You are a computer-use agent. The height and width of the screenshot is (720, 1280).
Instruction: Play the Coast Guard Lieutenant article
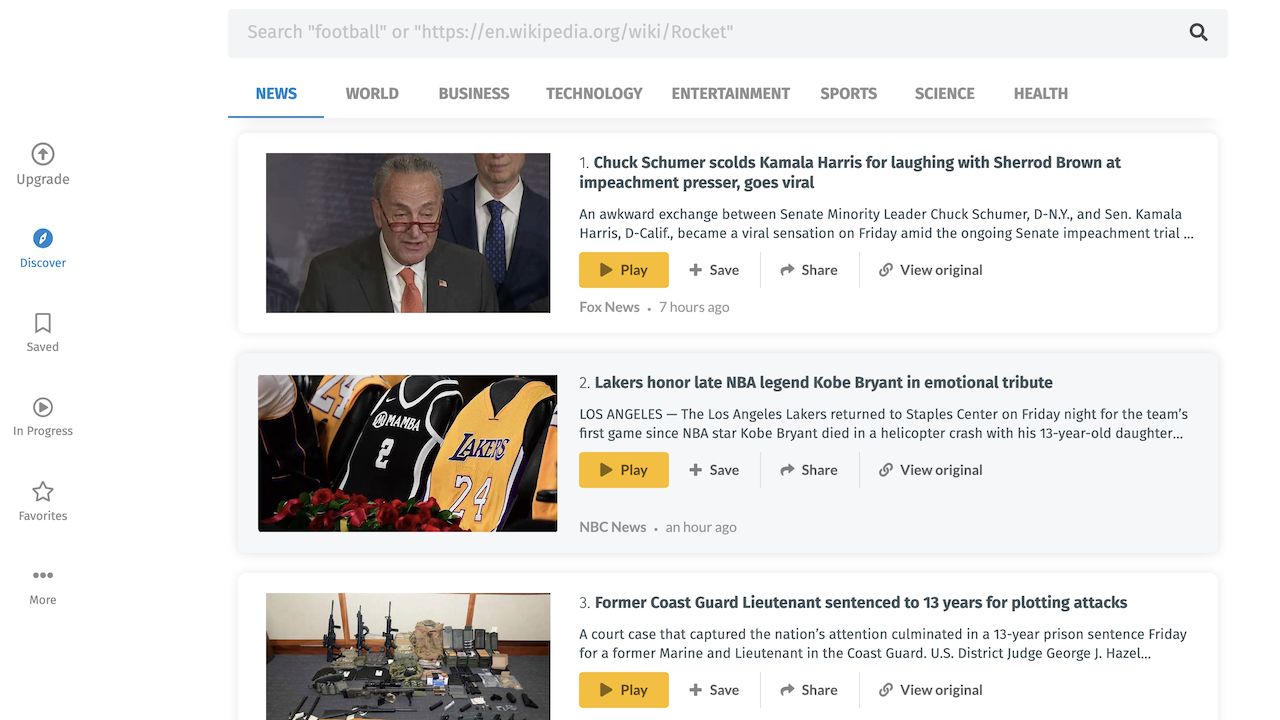(624, 690)
